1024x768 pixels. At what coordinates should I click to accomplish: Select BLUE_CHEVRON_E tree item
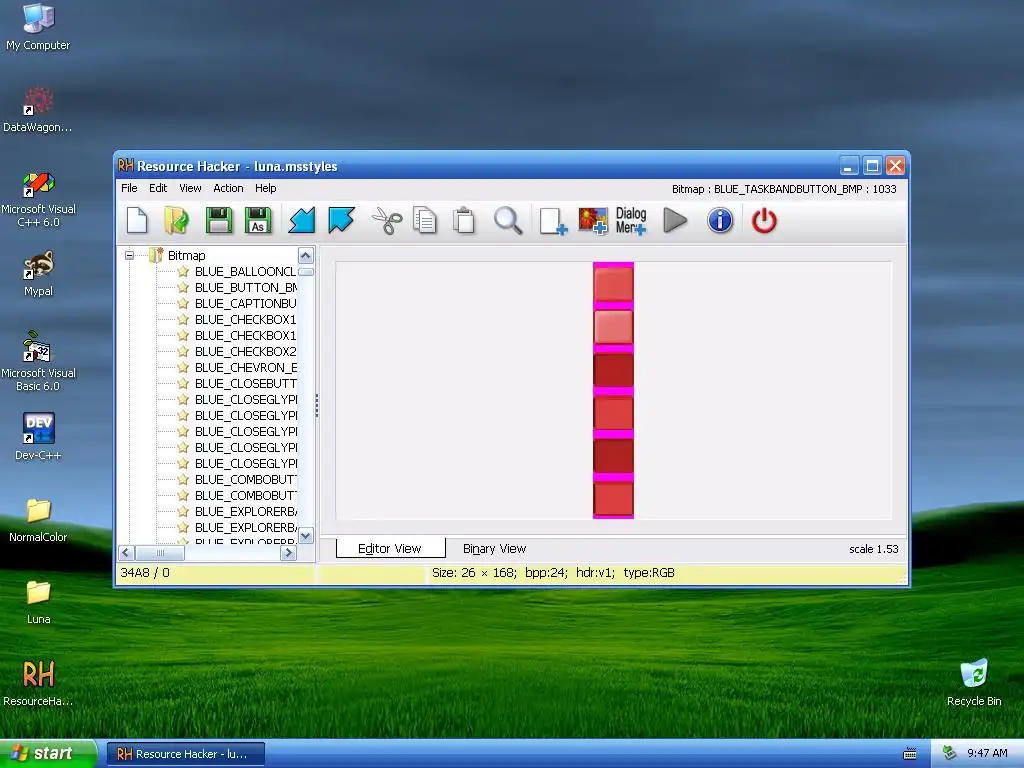(245, 368)
